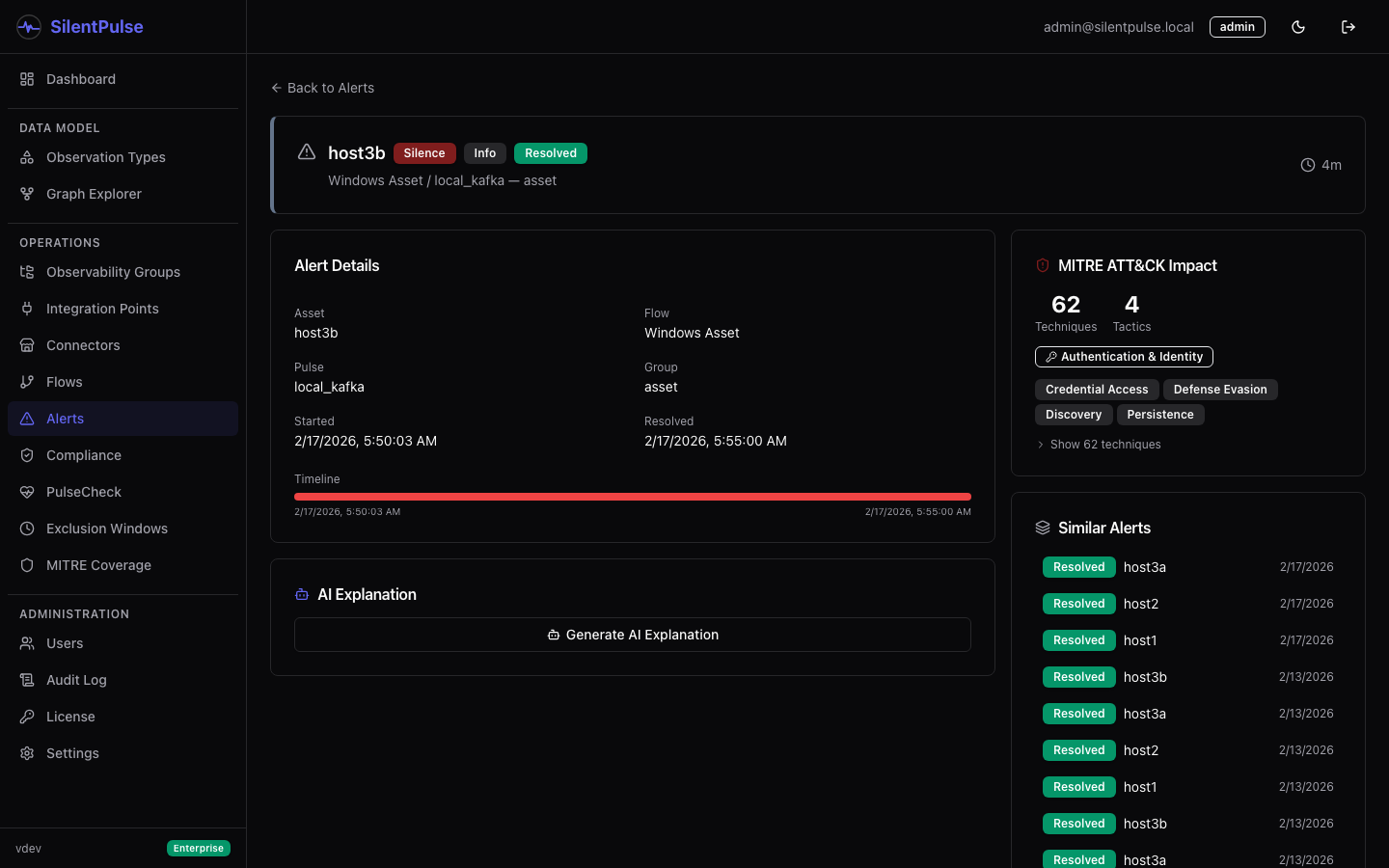Click the asset Group value
1389x868 pixels.
coord(662,387)
